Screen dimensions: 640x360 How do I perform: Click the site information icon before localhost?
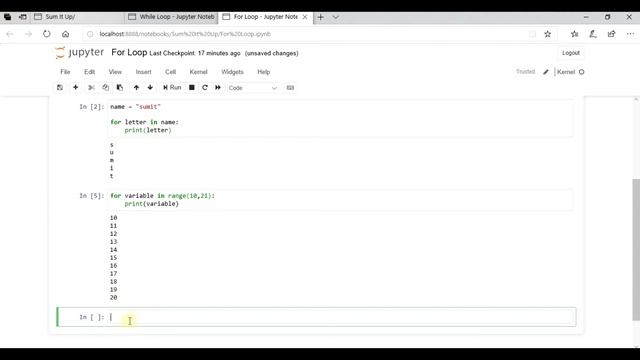(90, 34)
